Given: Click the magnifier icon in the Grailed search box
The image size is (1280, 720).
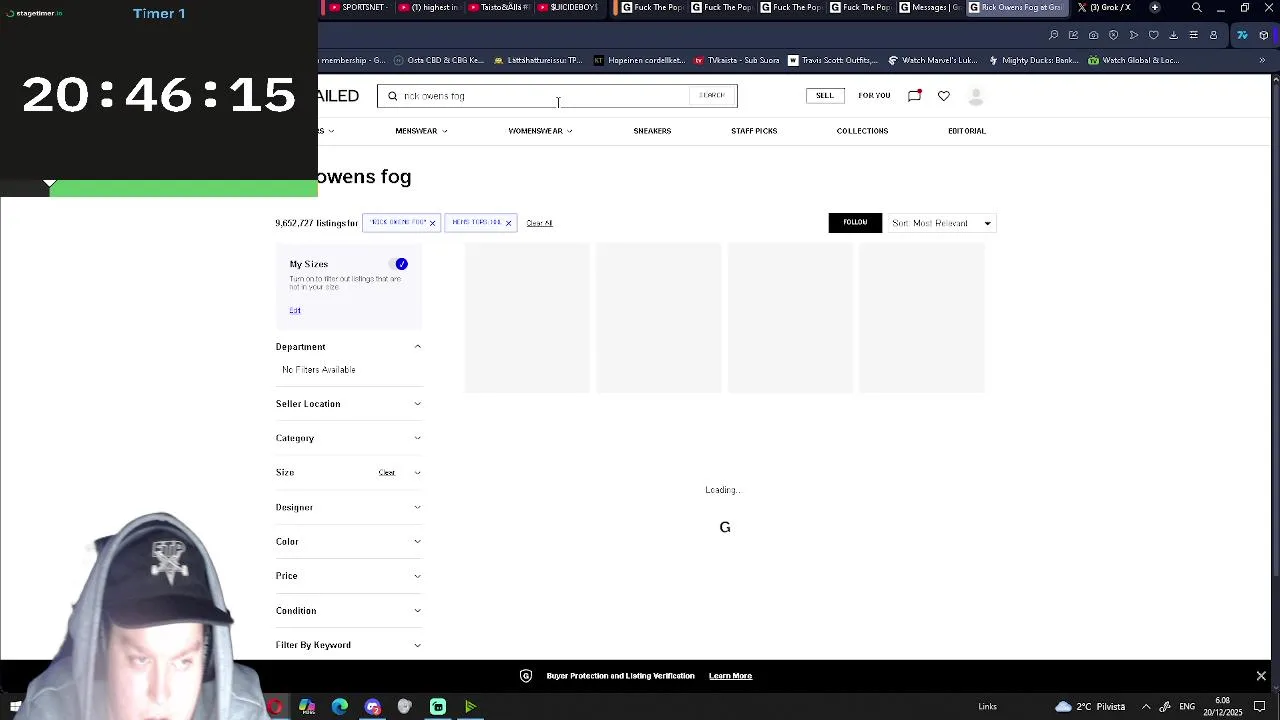Looking at the screenshot, I should tap(393, 96).
